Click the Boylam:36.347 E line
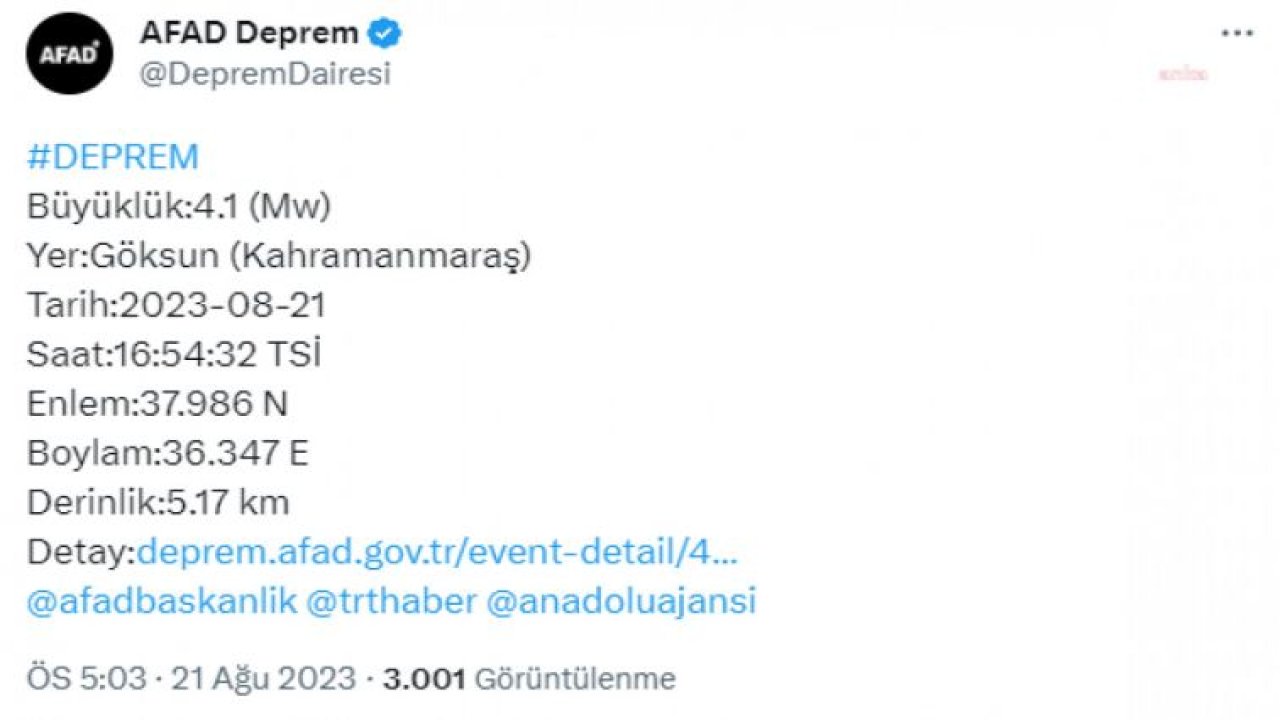This screenshot has height=720, width=1280. pos(168,453)
